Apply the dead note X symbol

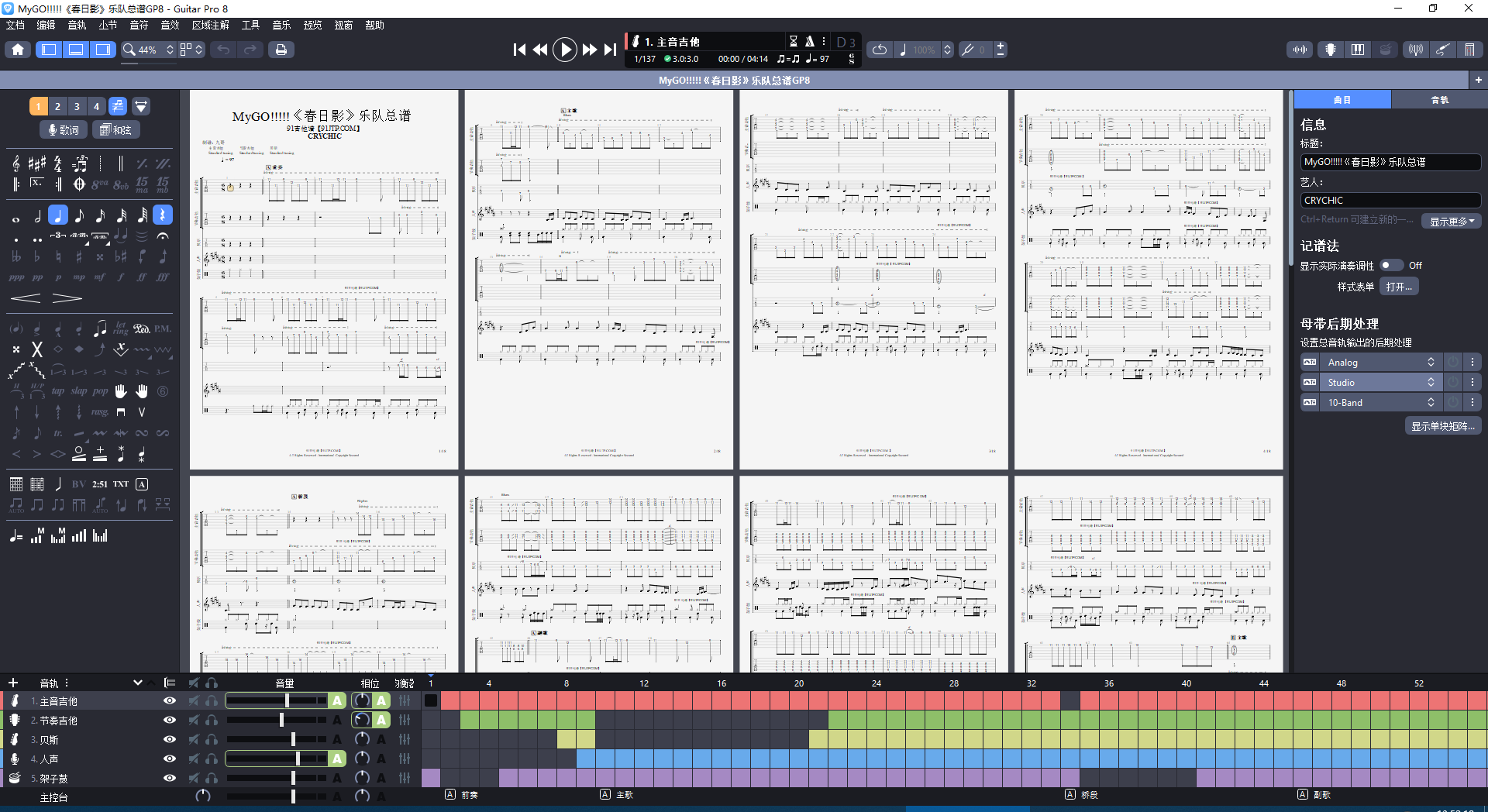pyautogui.click(x=36, y=349)
